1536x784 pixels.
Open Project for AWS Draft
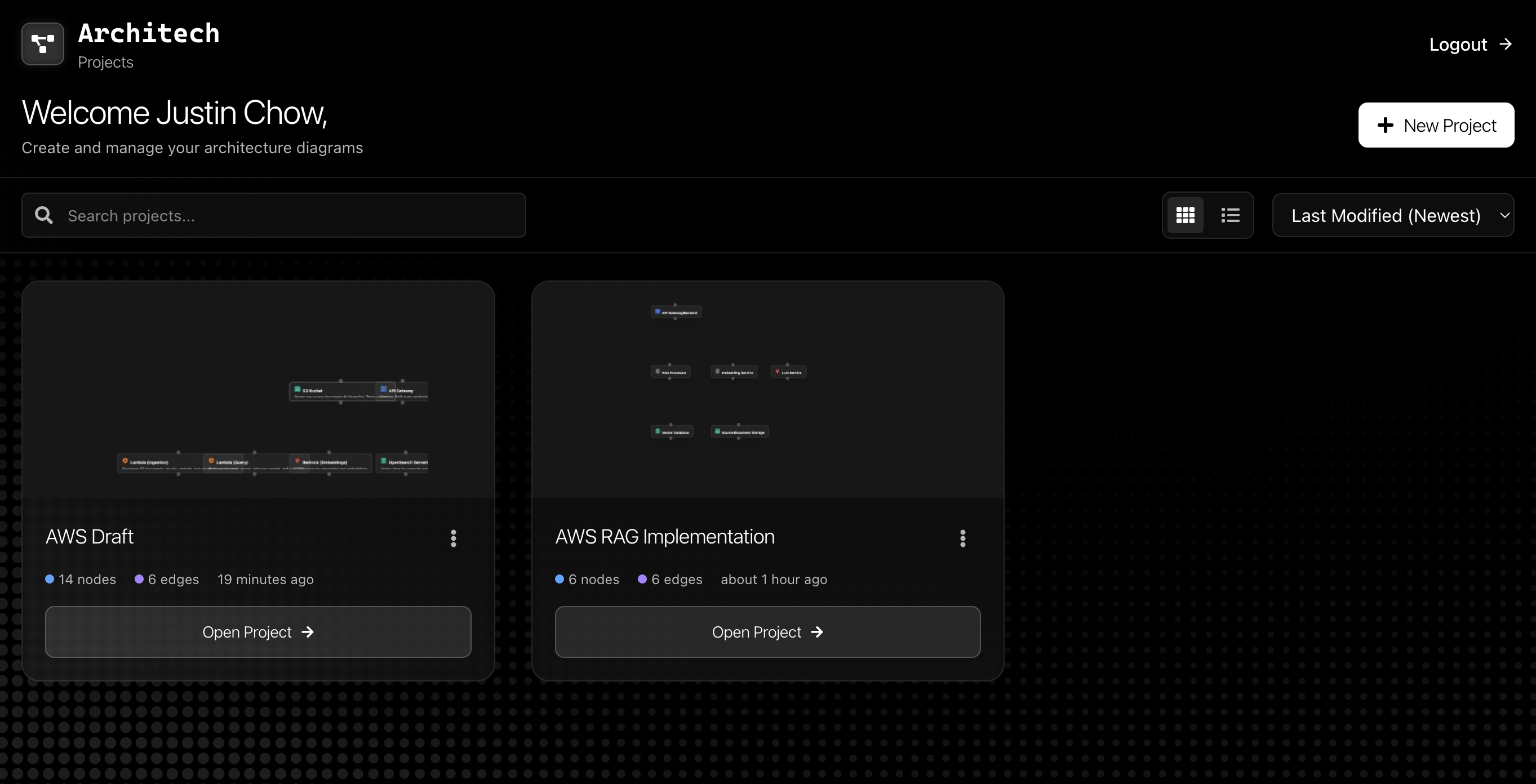pyautogui.click(x=258, y=631)
